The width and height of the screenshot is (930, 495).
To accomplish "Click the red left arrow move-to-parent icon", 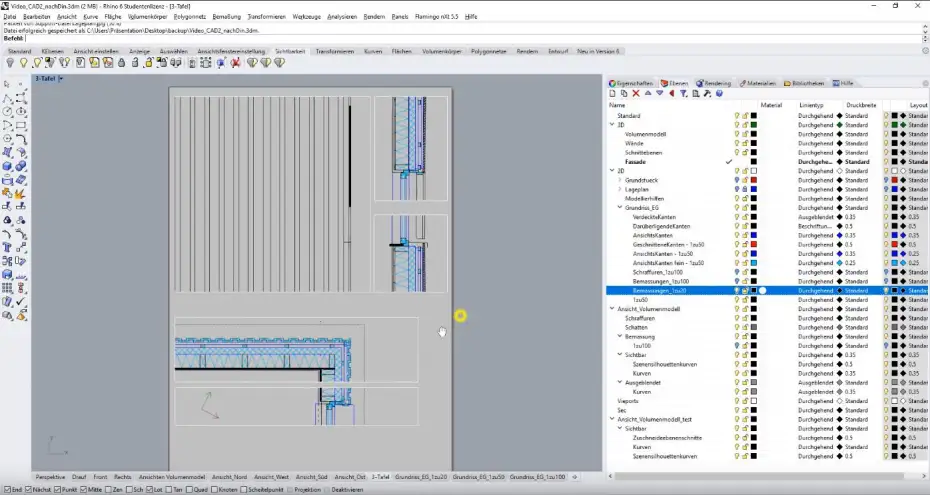I will [x=671, y=94].
